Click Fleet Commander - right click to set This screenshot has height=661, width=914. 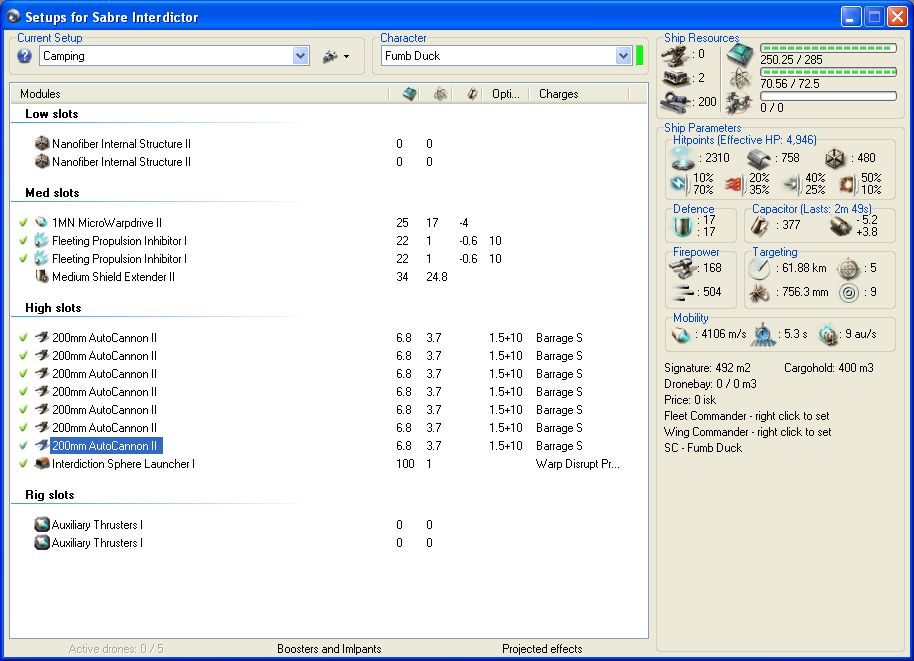pos(746,416)
